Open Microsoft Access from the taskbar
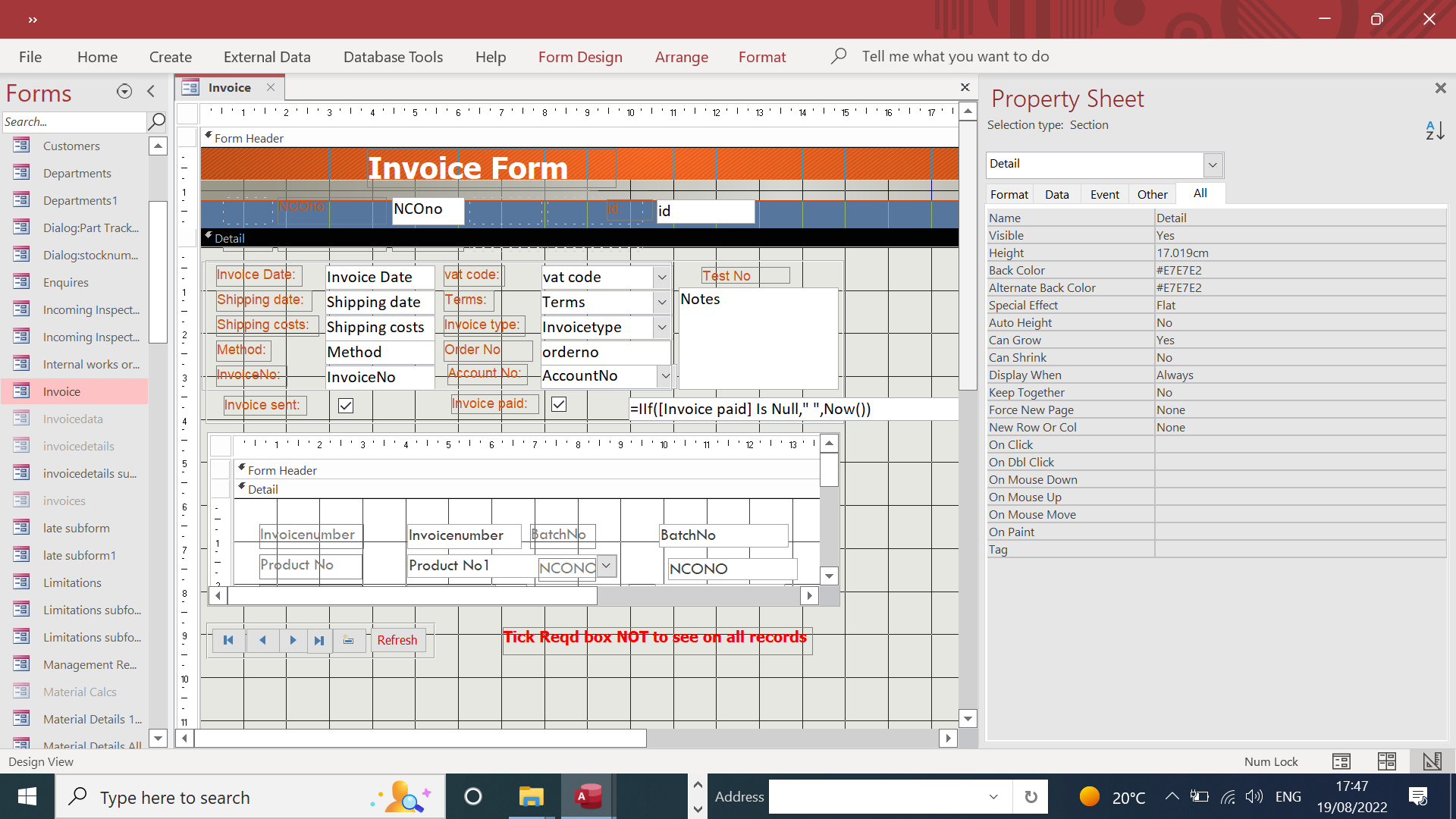Image resolution: width=1456 pixels, height=819 pixels. coord(588,797)
